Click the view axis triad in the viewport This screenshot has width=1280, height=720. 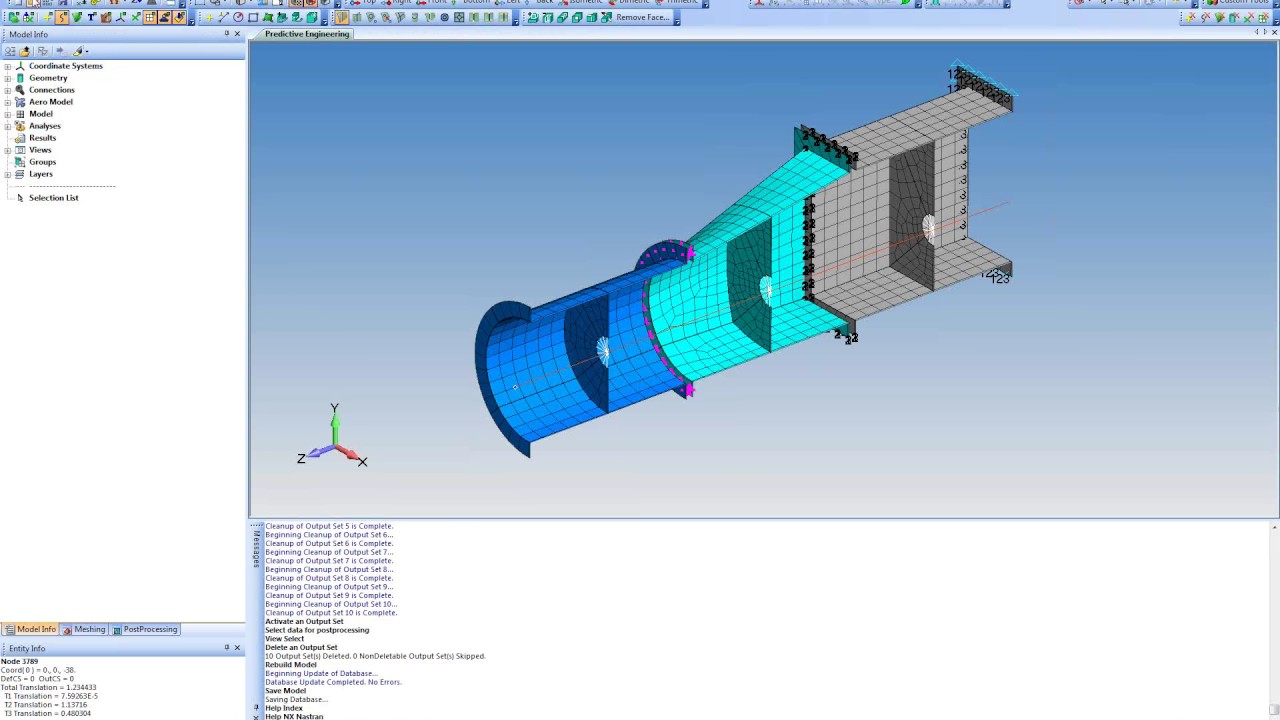coord(333,438)
